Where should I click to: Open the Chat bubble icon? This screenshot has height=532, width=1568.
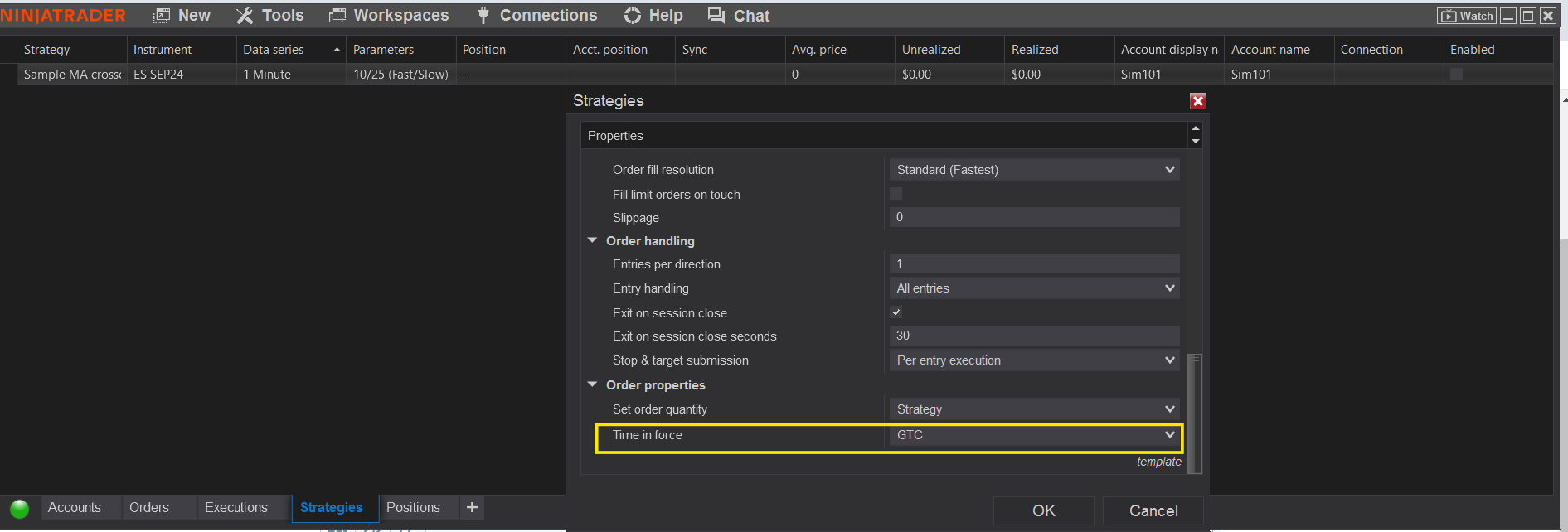(716, 16)
